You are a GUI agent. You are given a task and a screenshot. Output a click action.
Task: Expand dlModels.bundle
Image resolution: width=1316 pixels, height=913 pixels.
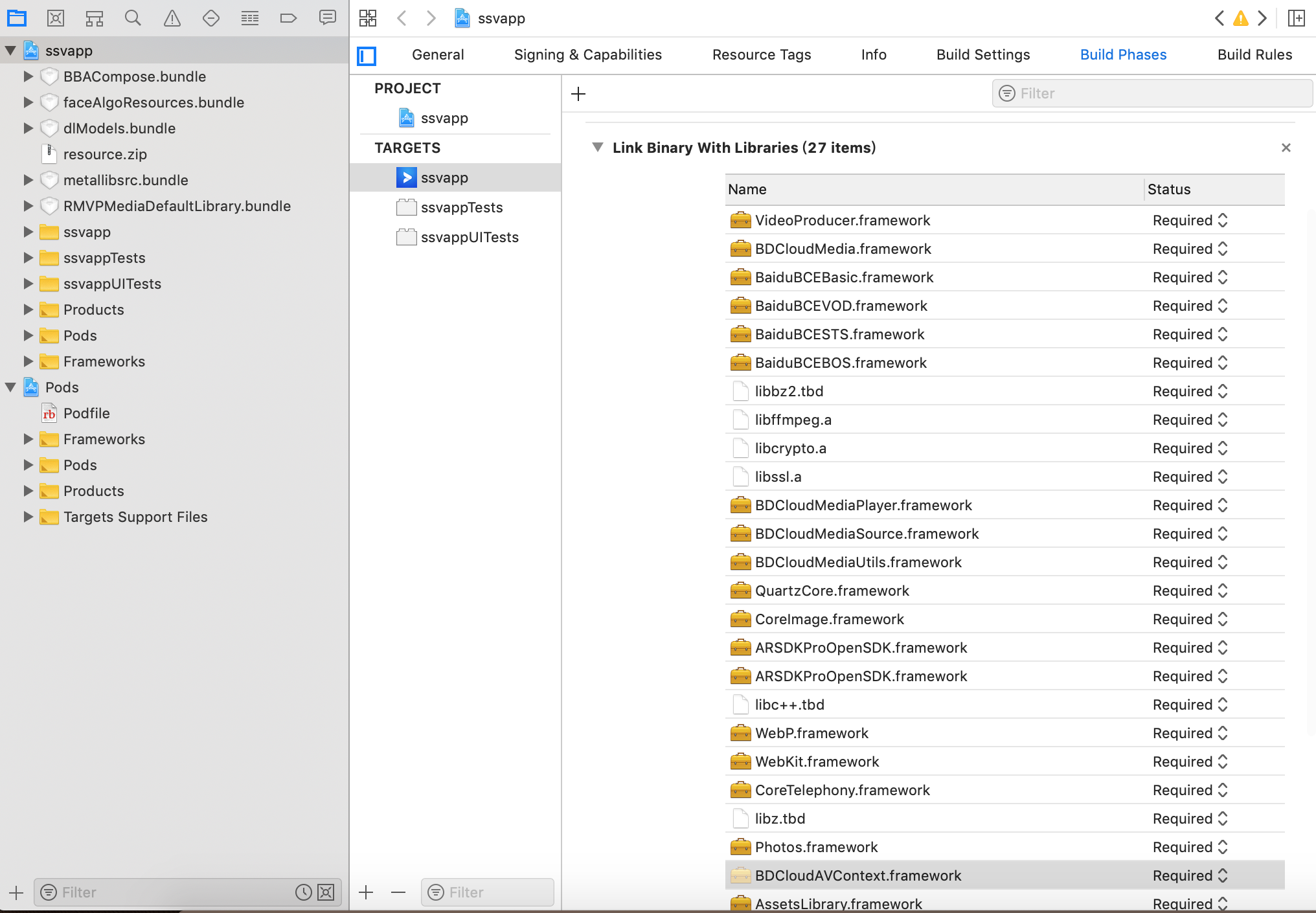(28, 128)
